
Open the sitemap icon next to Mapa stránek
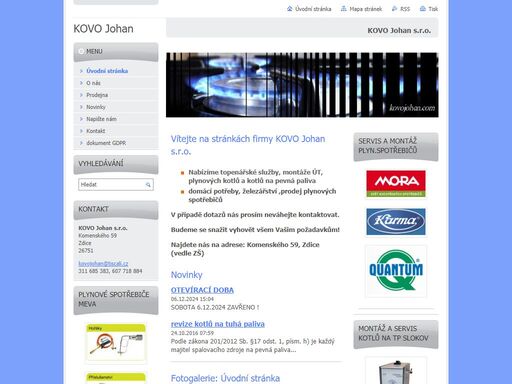click(x=344, y=9)
